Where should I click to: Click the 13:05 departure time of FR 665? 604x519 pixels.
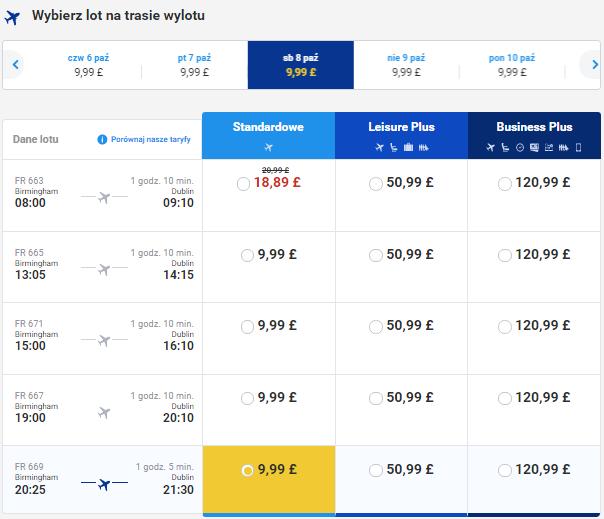pos(30,275)
